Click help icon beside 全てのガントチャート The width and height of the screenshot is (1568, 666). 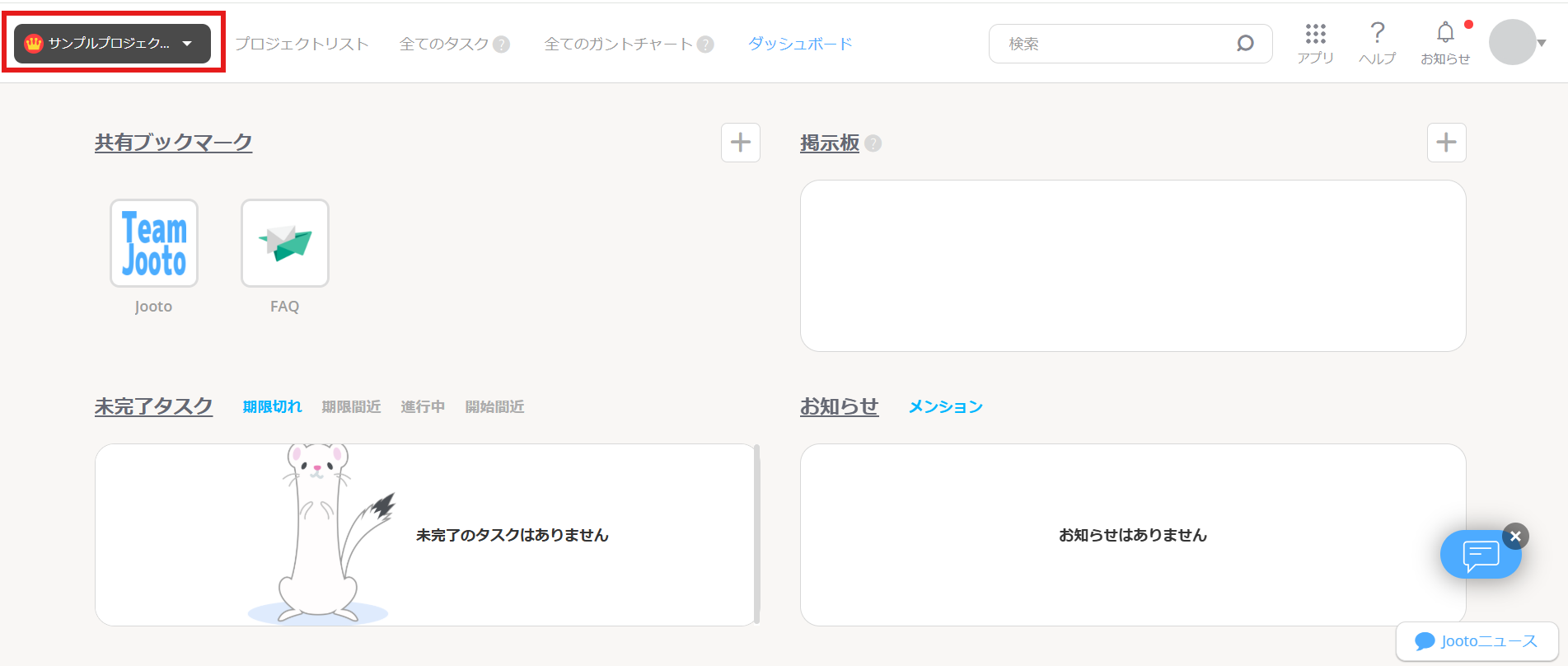click(705, 45)
